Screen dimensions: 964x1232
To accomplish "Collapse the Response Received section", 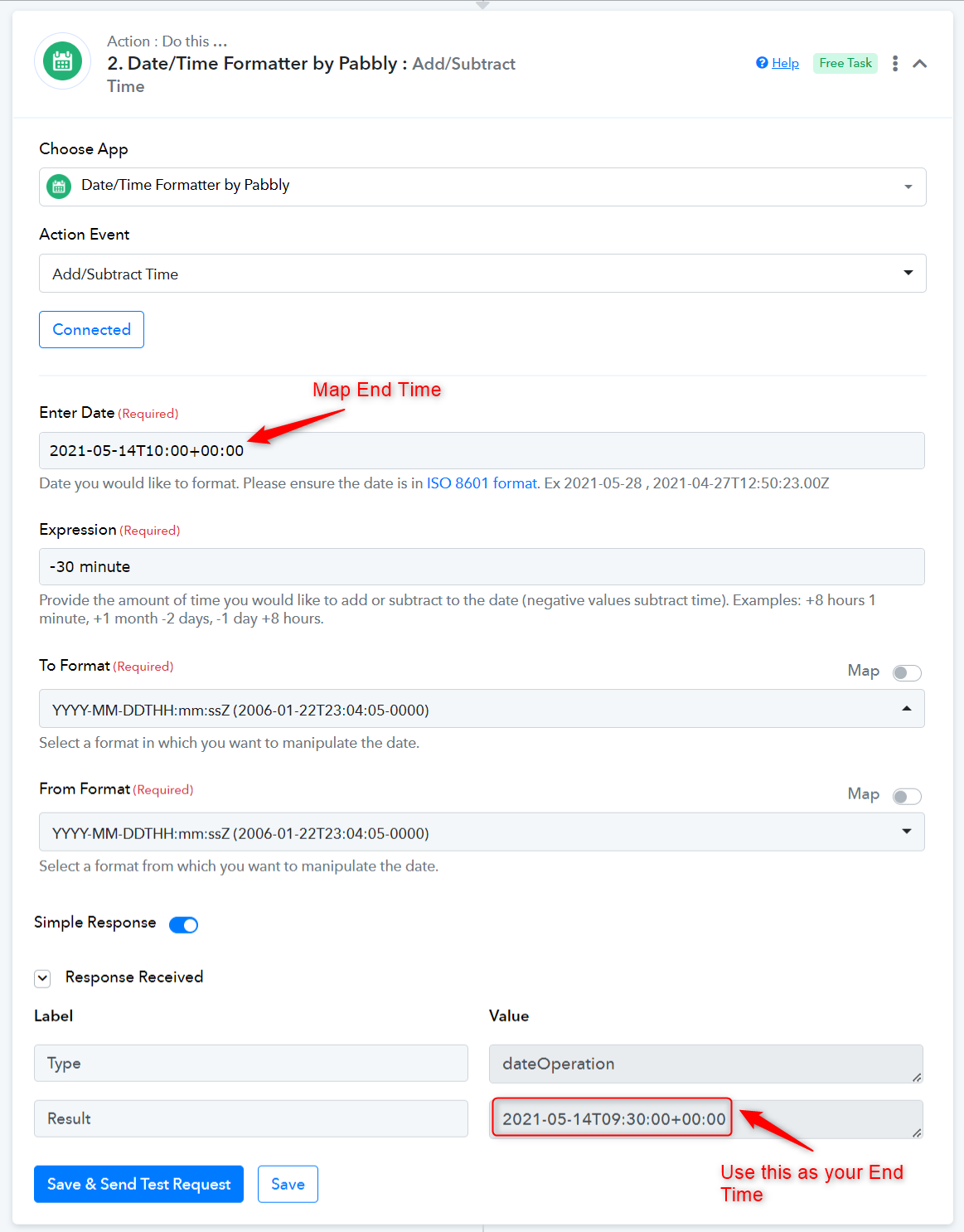I will (x=42, y=978).
